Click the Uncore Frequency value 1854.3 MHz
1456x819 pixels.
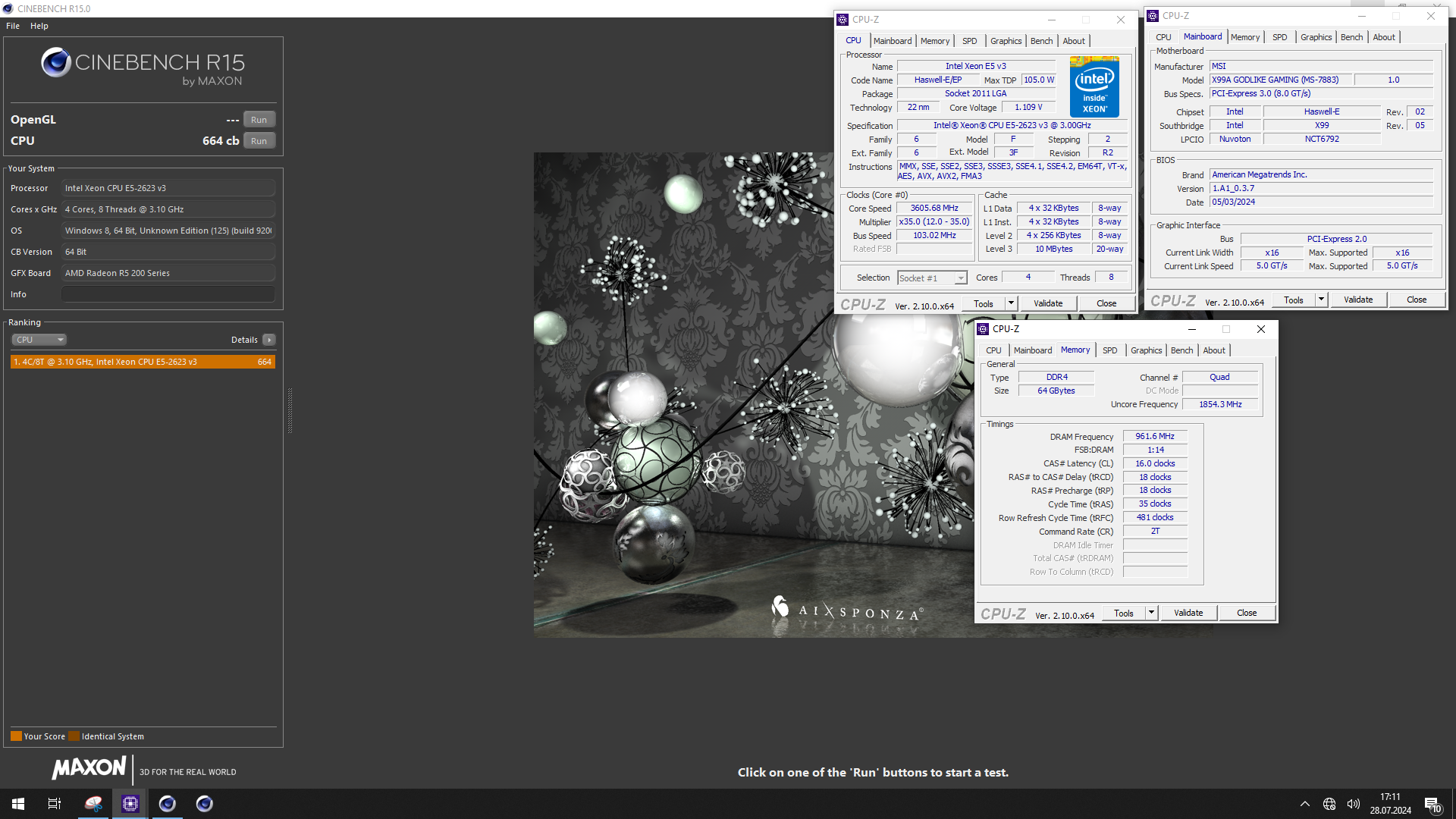click(x=1220, y=405)
